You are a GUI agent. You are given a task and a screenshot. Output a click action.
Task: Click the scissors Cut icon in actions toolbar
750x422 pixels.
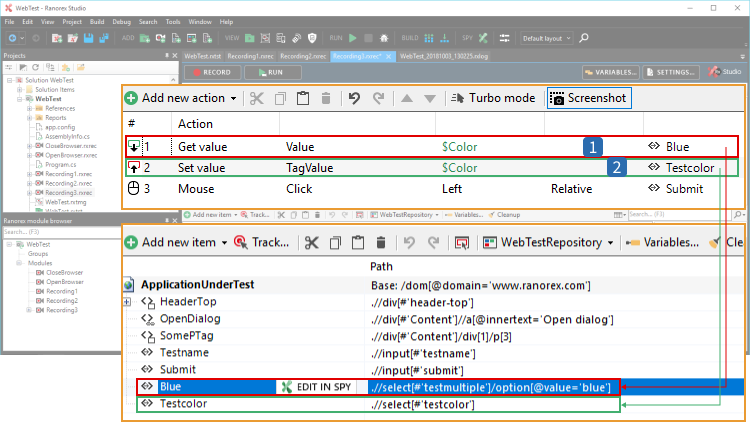257,98
